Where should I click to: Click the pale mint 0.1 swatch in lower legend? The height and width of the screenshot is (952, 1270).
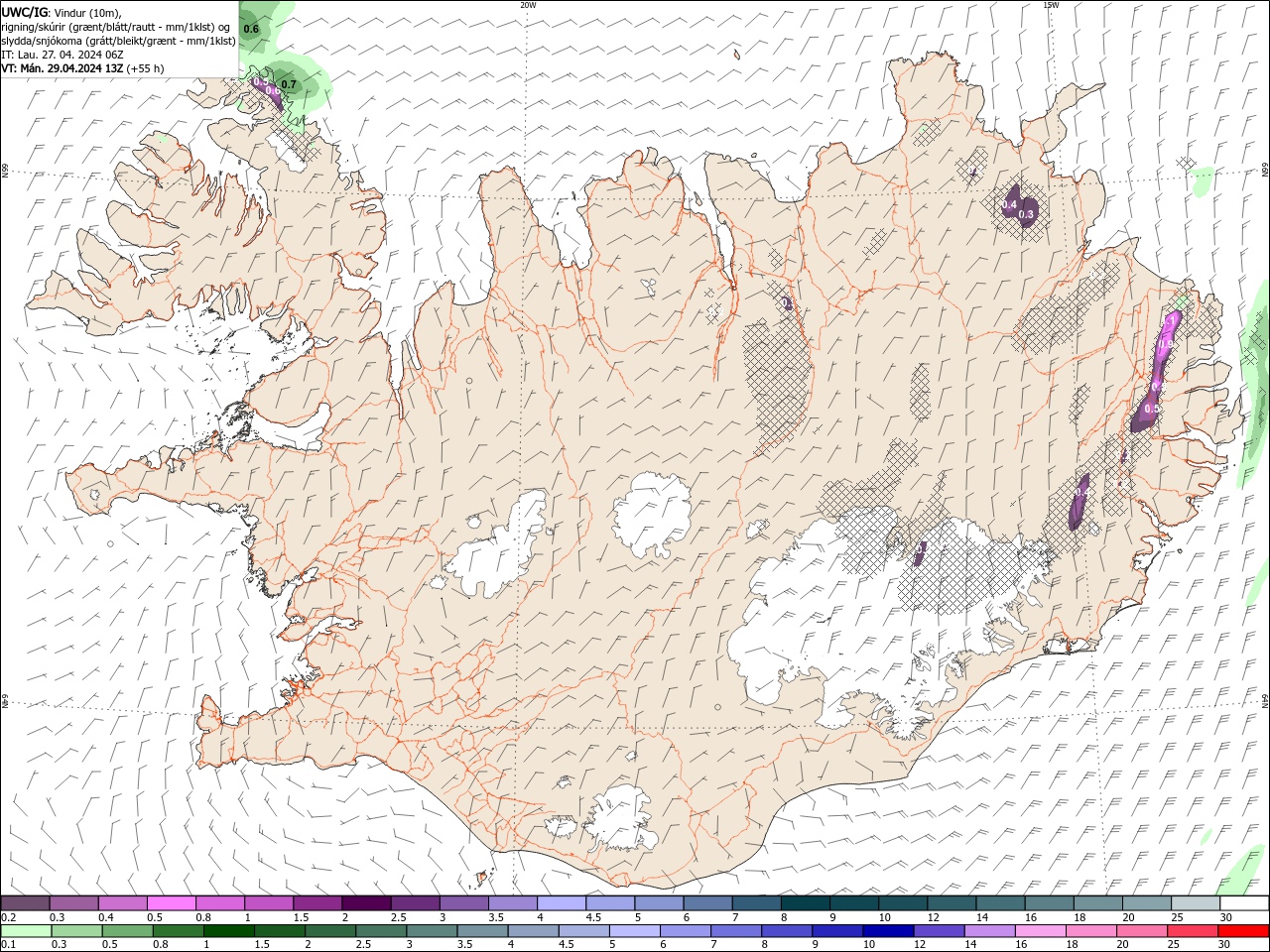click(26, 931)
